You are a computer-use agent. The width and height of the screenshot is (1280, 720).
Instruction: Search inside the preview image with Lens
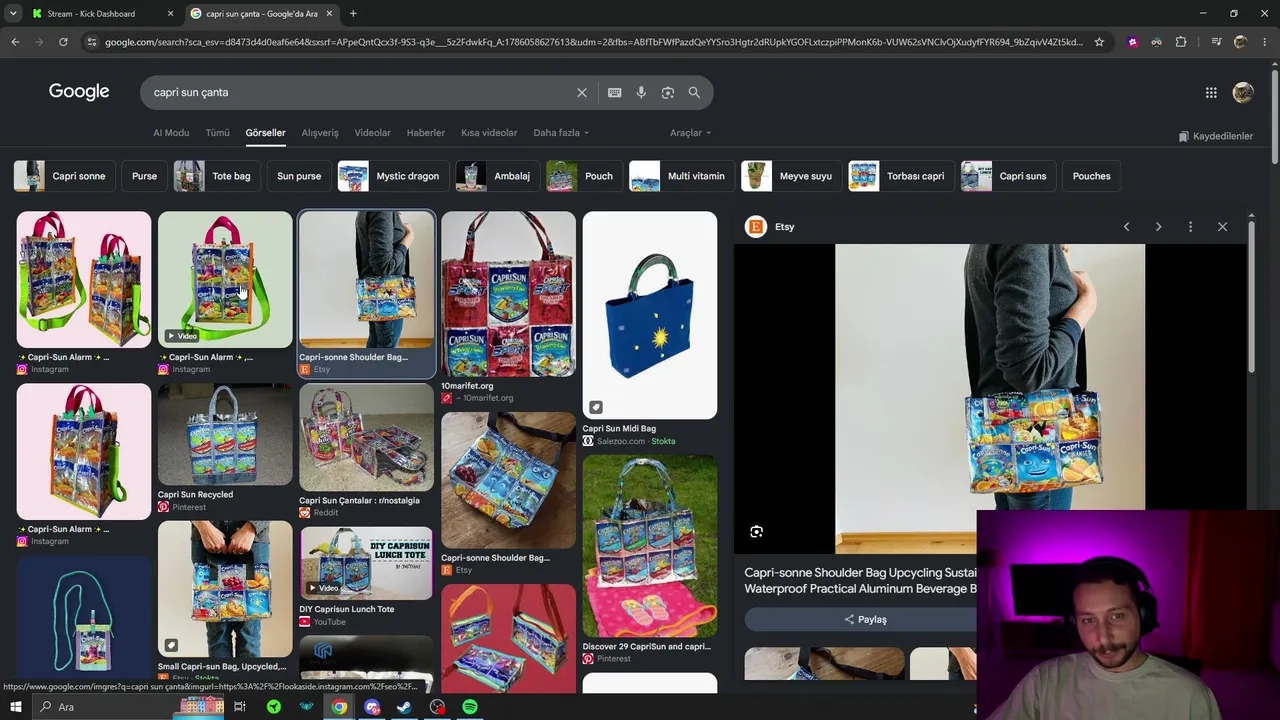[757, 532]
